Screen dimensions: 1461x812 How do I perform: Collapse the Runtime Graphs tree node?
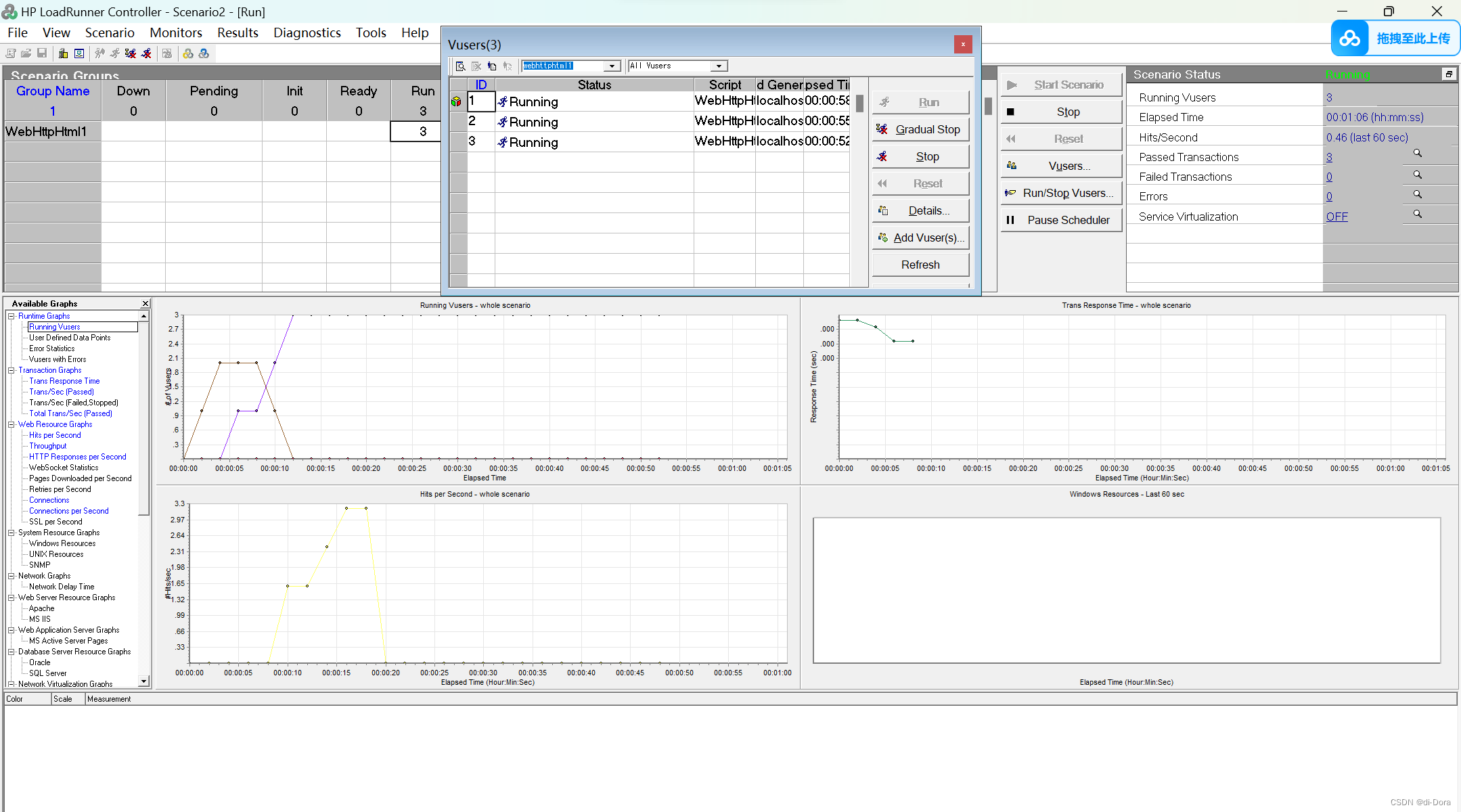coord(12,316)
